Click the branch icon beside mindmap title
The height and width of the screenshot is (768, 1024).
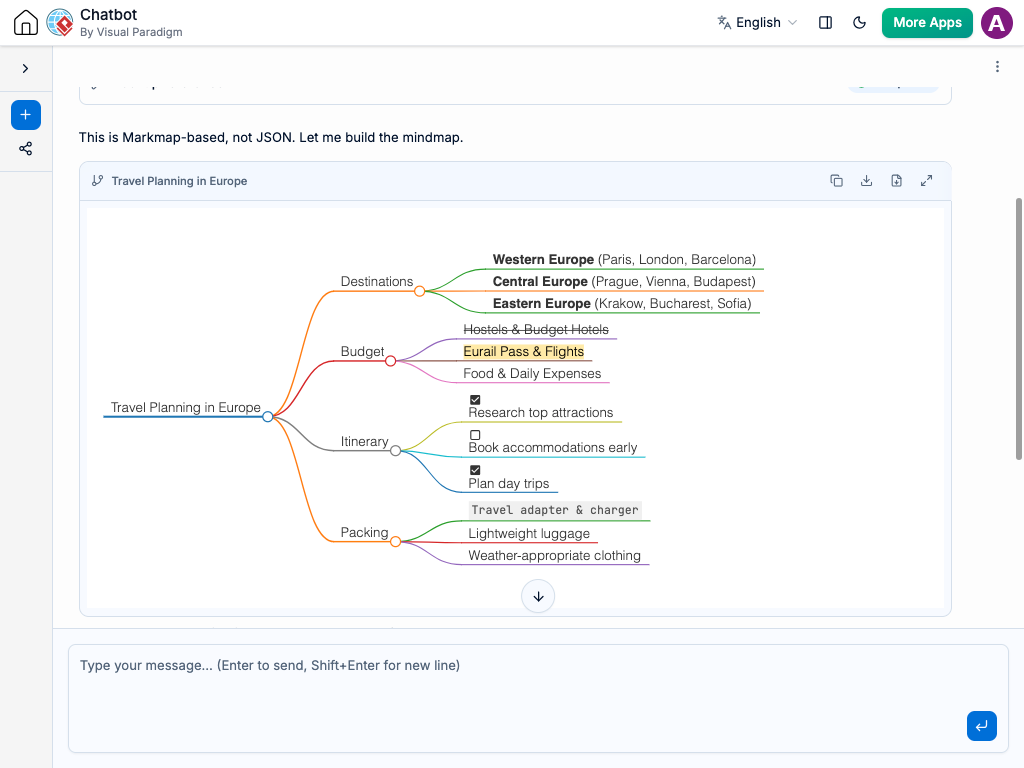[97, 181]
